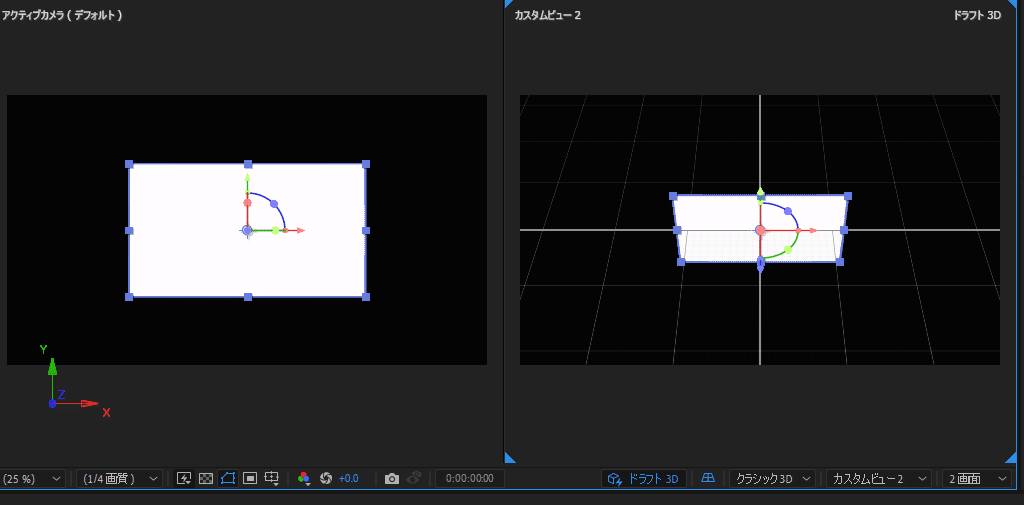Click the 0:00:00:00 timecode field
1024x505 pixels.
click(470, 478)
